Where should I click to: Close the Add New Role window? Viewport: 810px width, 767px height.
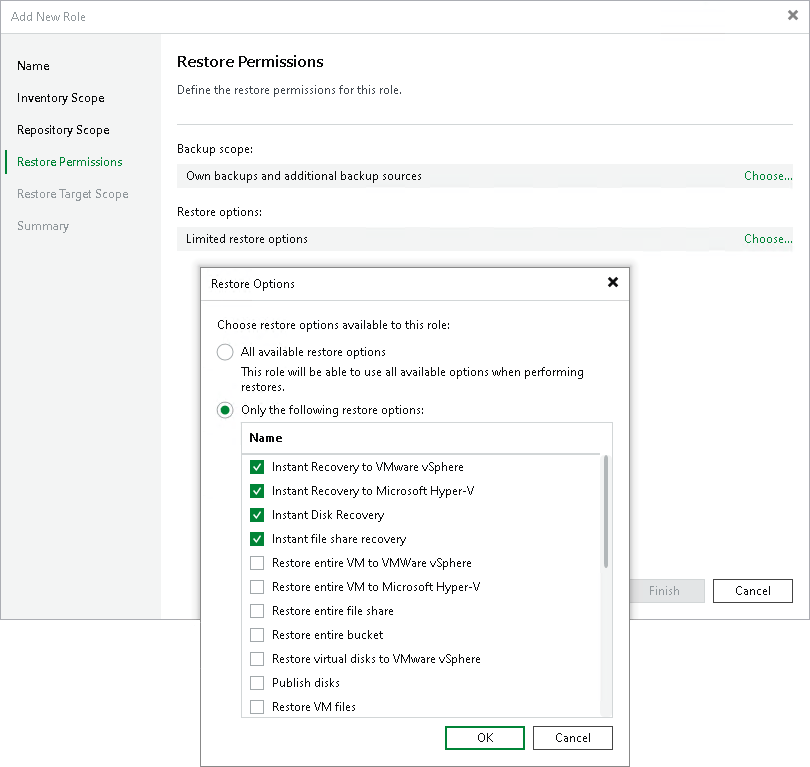[793, 16]
